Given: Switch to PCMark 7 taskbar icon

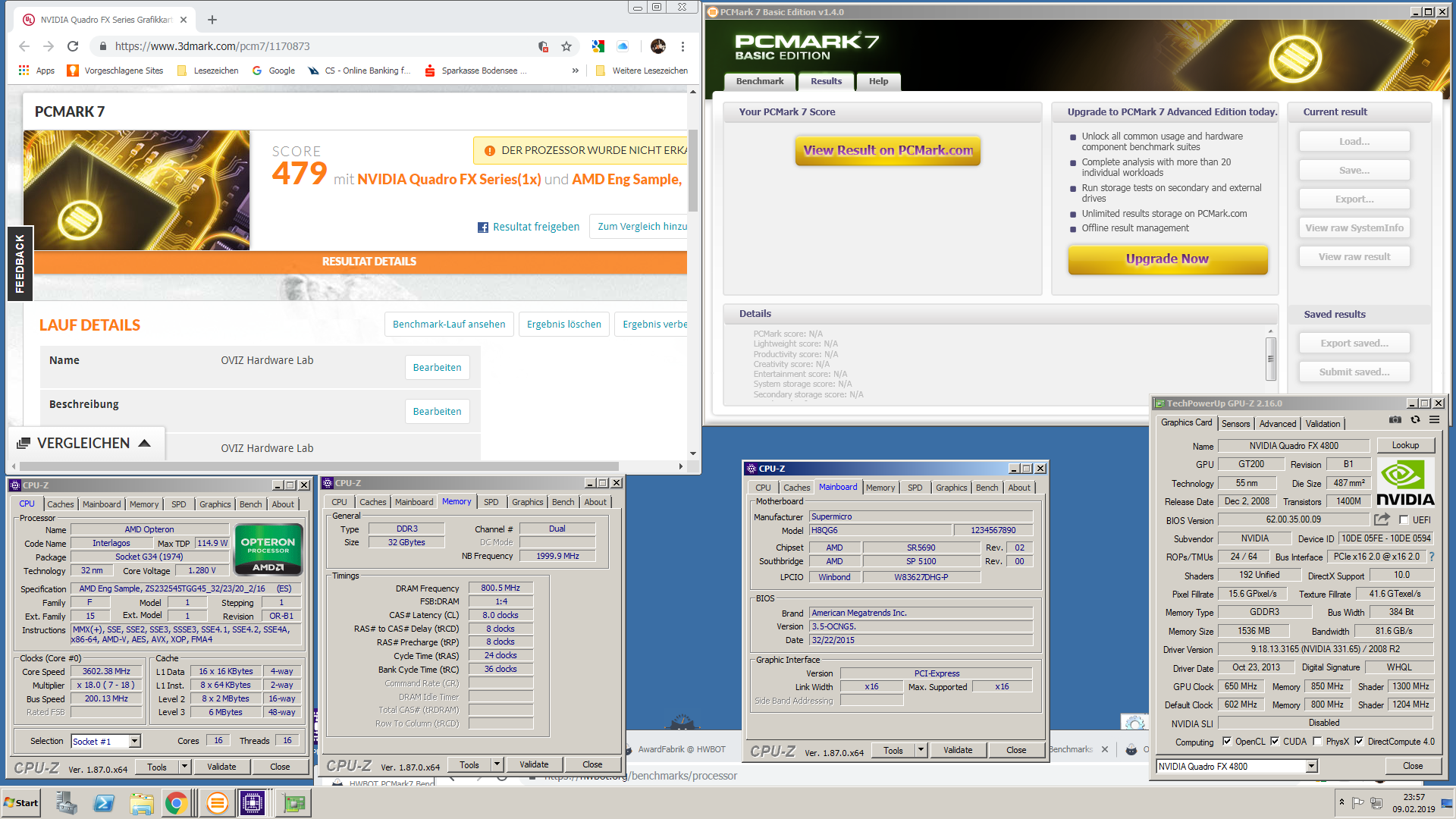Looking at the screenshot, I should click(x=217, y=803).
